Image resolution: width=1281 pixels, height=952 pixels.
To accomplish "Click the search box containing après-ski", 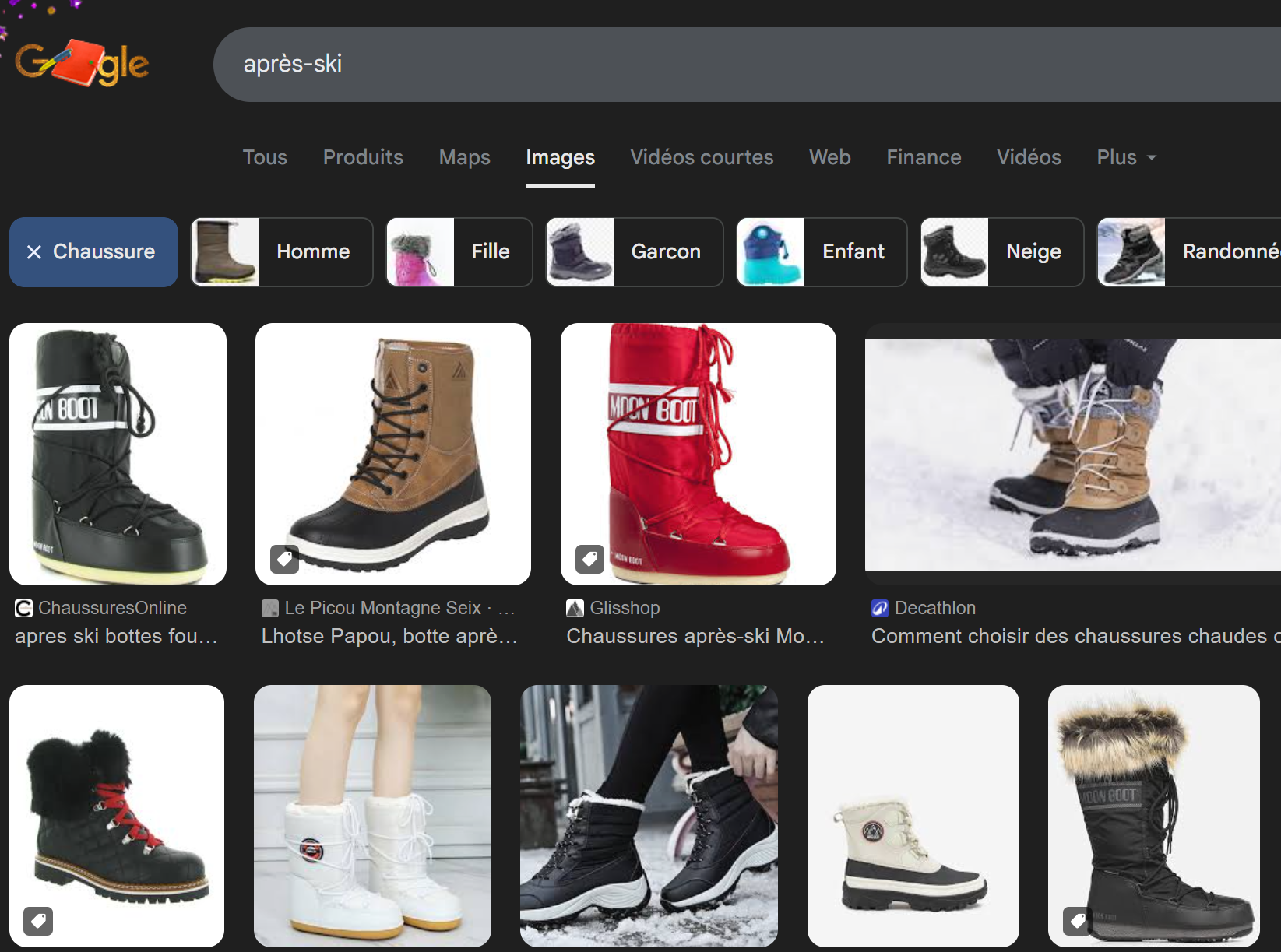I will click(x=747, y=65).
